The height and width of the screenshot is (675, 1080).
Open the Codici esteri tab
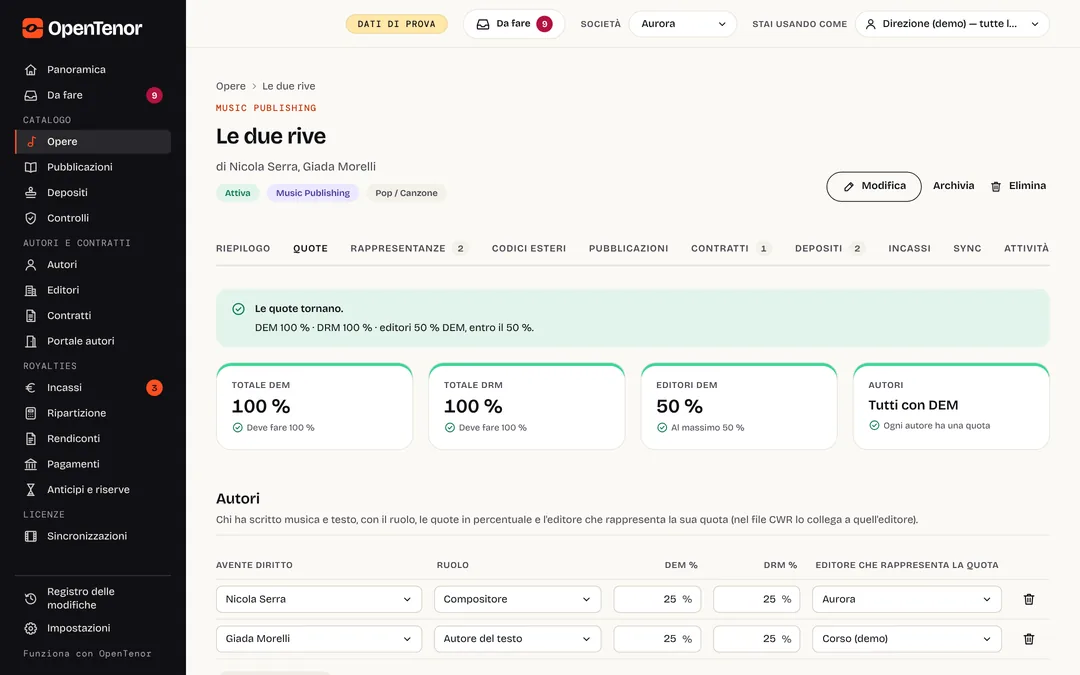pos(529,249)
